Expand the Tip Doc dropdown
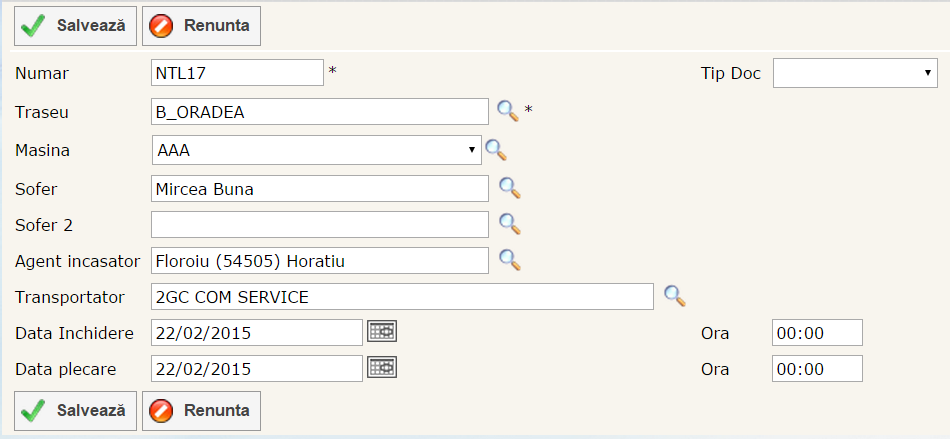This screenshot has height=439, width=950. pyautogui.click(x=854, y=74)
